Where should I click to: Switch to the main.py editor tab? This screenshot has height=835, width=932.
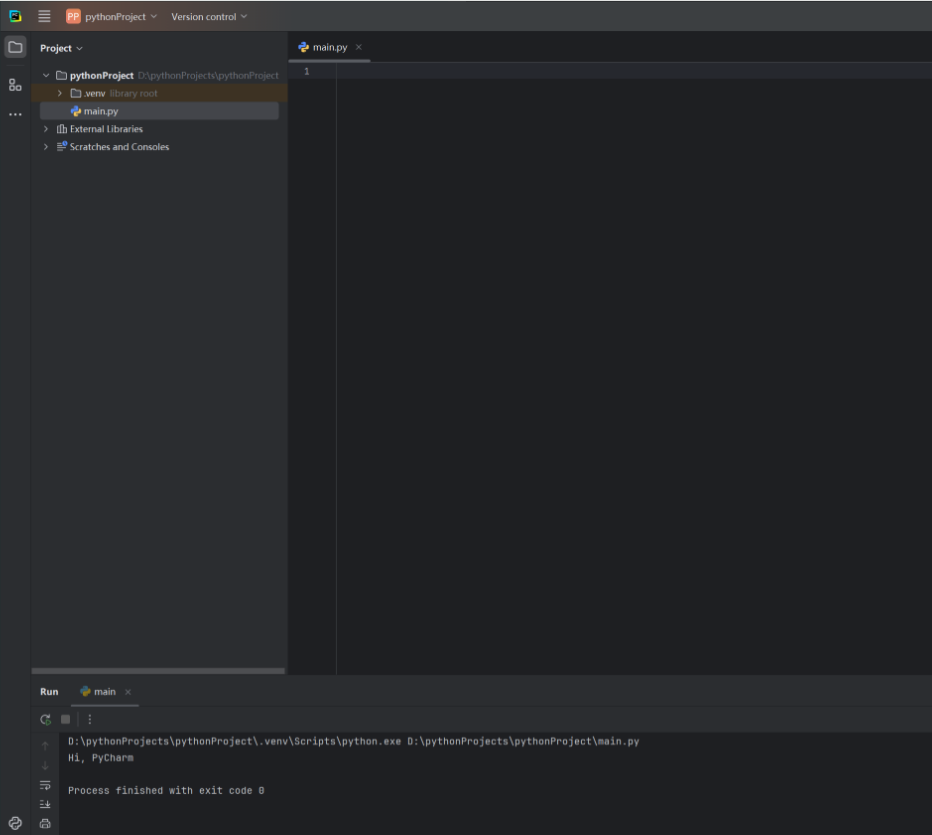pyautogui.click(x=330, y=48)
